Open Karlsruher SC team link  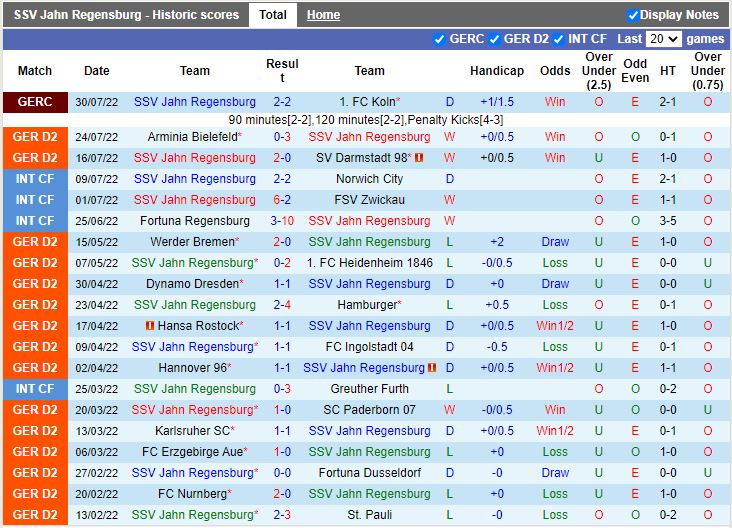click(192, 431)
